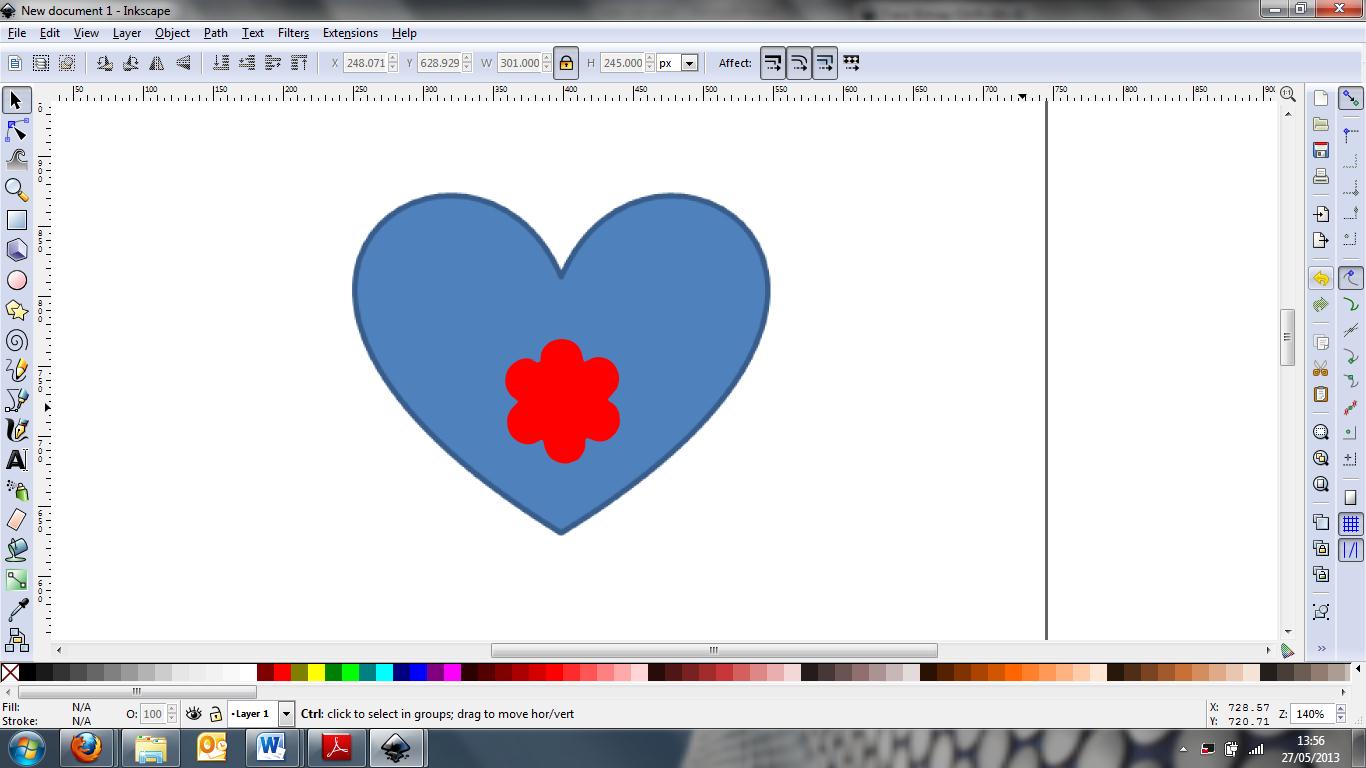Toggle Enable snapping button

click(1351, 99)
